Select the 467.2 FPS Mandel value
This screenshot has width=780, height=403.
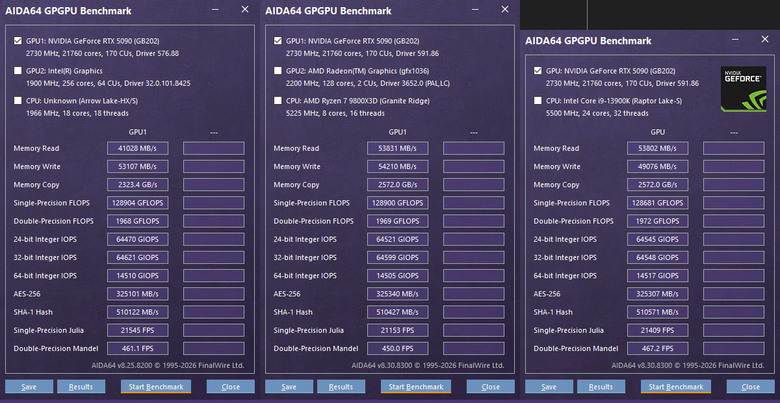click(658, 348)
